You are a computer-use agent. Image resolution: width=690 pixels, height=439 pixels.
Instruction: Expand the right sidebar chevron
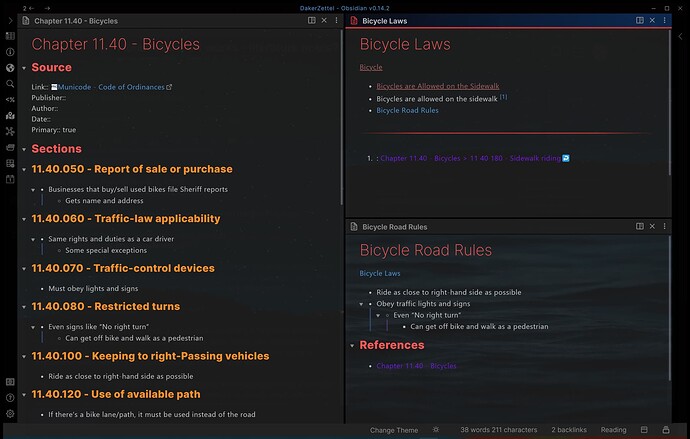click(680, 37)
